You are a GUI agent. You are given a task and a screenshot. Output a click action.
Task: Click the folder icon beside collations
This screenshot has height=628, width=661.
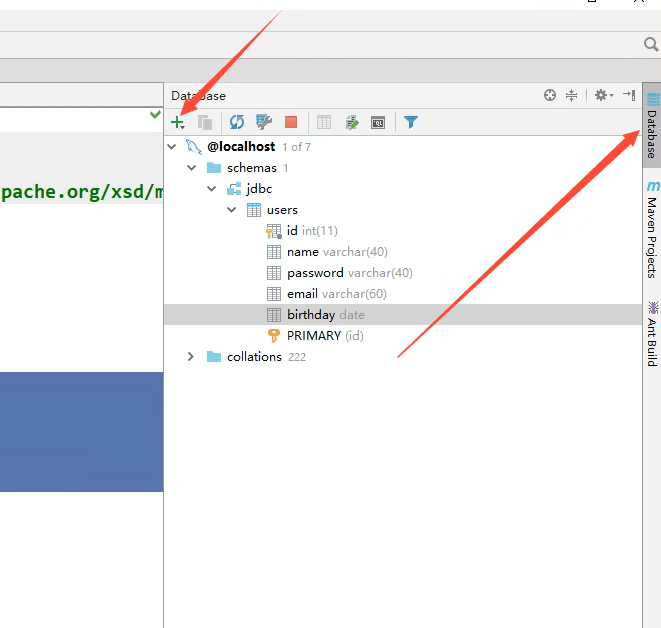(214, 357)
